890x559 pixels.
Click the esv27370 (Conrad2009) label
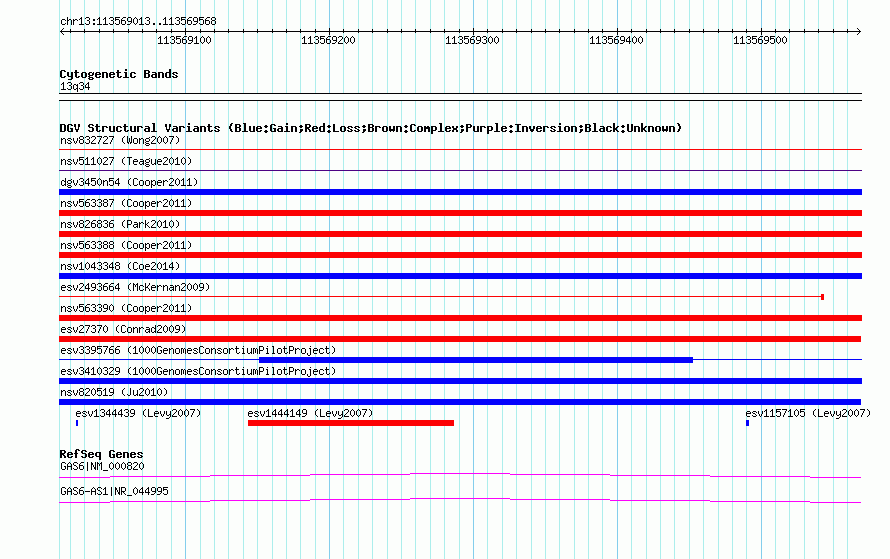pos(123,329)
